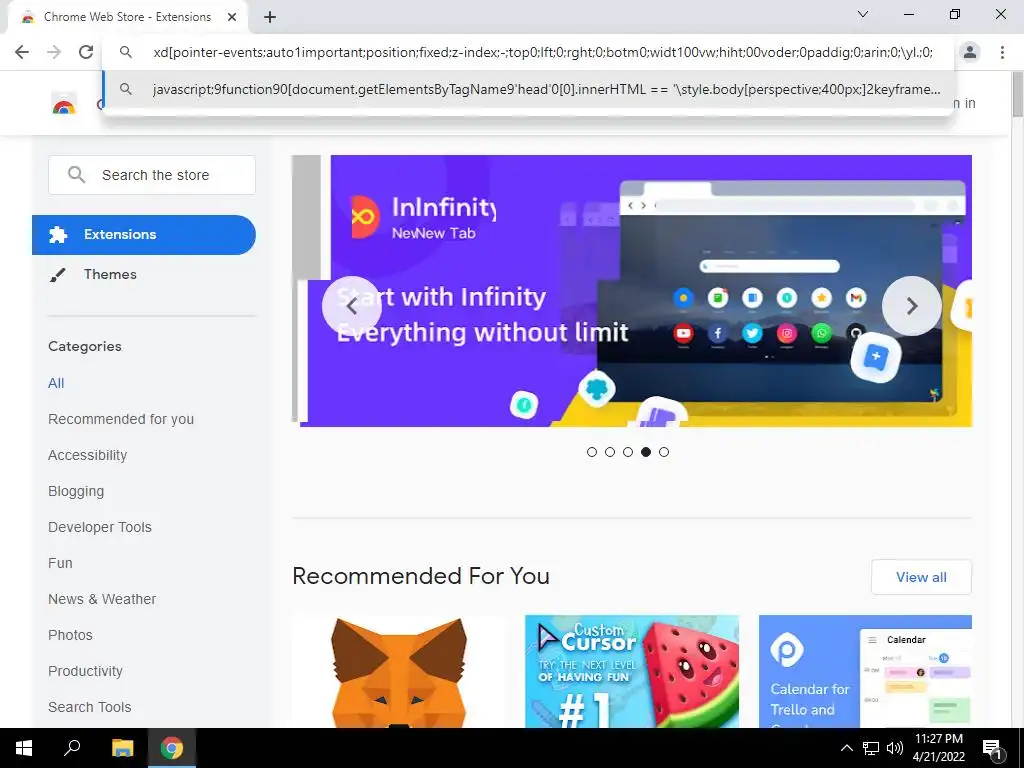Image resolution: width=1024 pixels, height=768 pixels.
Task: Open the Chrome profile avatar menu
Action: [970, 52]
